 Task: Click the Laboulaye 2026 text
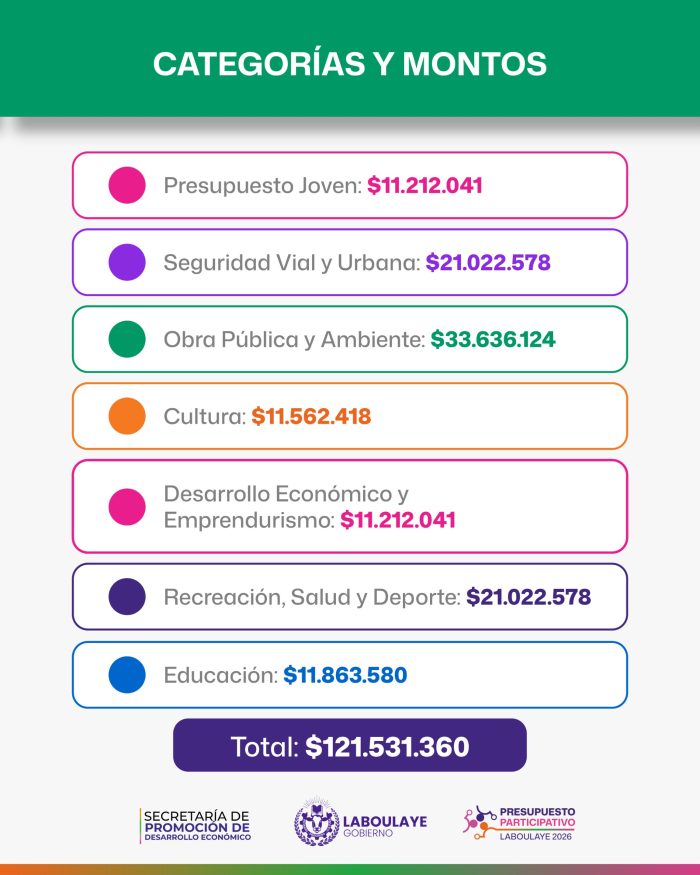(536, 836)
